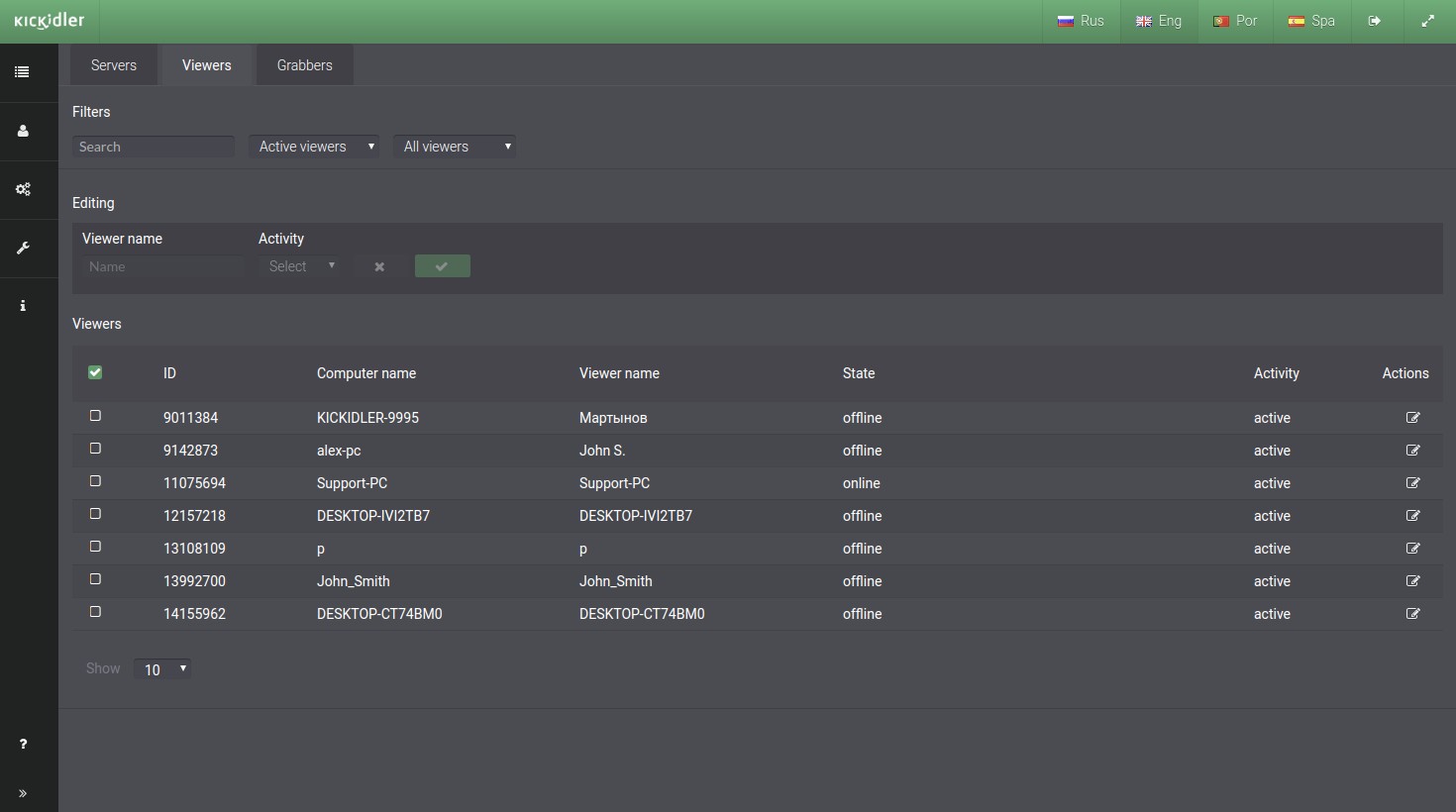Open the list view sidebar icon
The height and width of the screenshot is (812, 1456).
pyautogui.click(x=22, y=72)
